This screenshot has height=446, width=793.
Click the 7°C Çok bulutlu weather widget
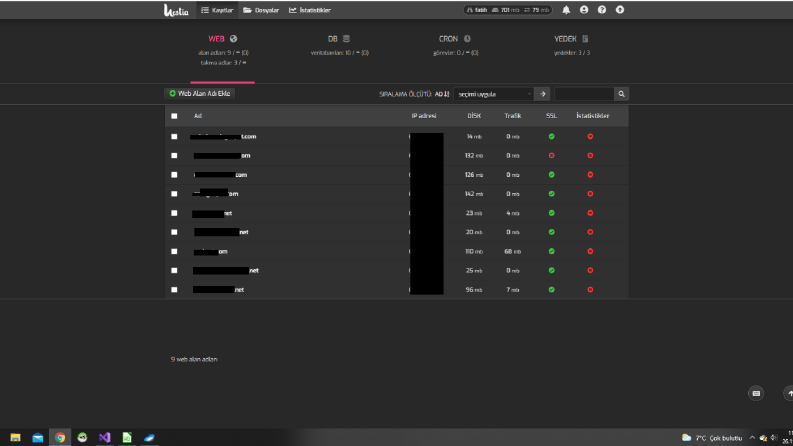coord(712,438)
